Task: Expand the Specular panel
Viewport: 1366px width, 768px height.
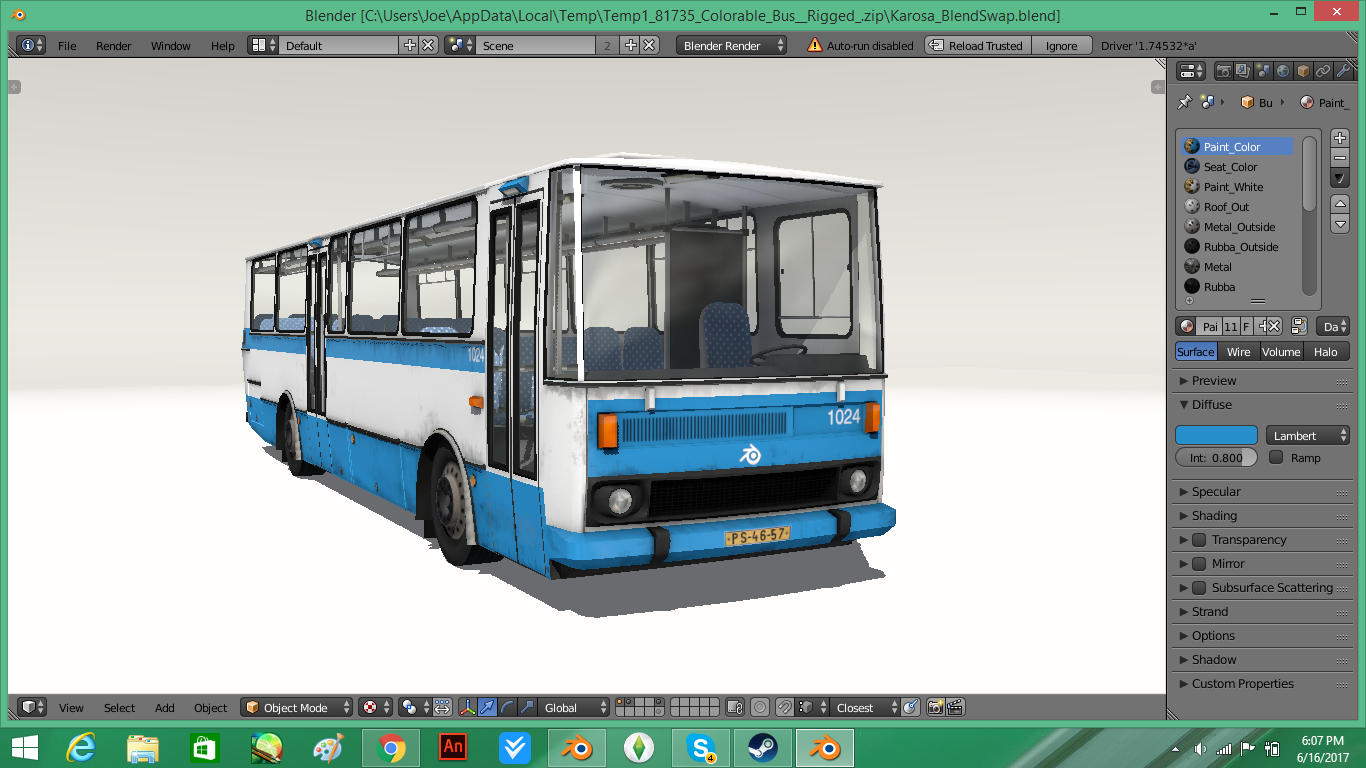Action: [x=1261, y=492]
